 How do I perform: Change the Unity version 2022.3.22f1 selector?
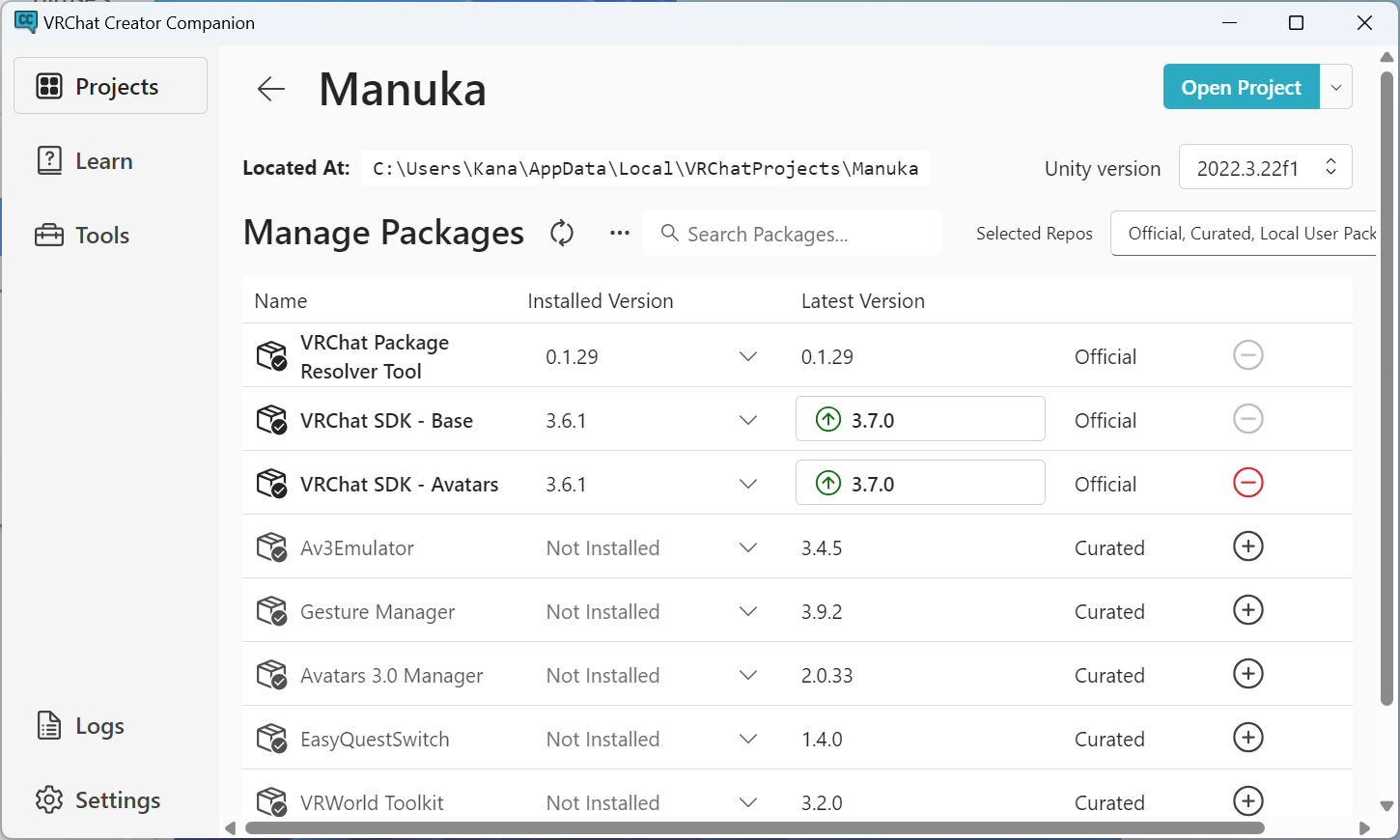(x=1265, y=167)
